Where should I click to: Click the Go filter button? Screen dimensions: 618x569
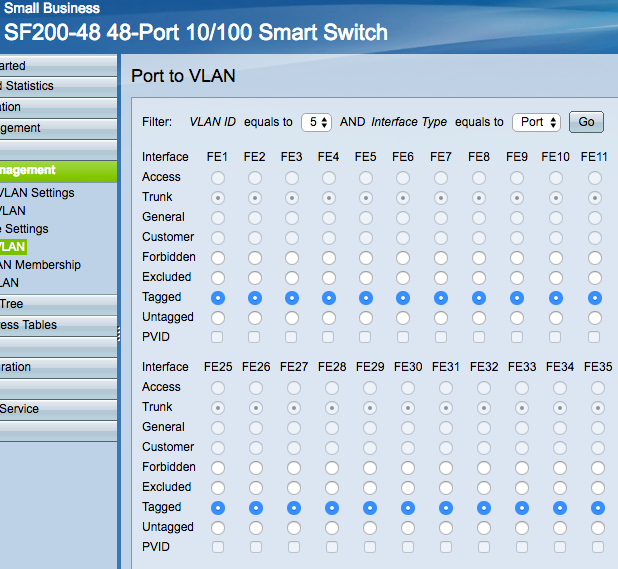point(586,122)
